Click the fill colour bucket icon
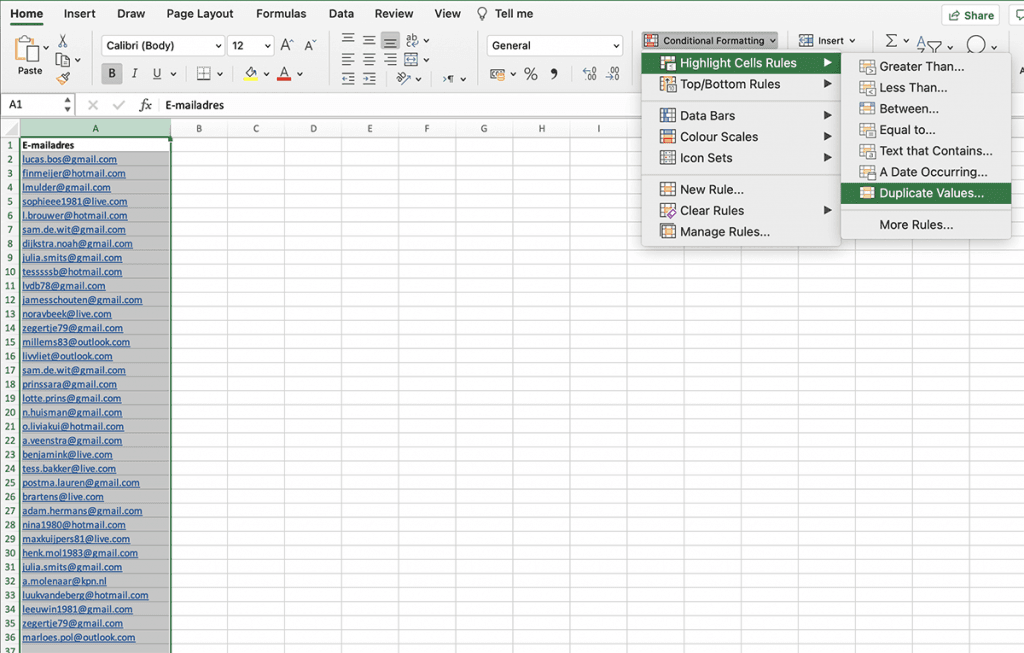This screenshot has width=1024, height=653. coord(250,73)
